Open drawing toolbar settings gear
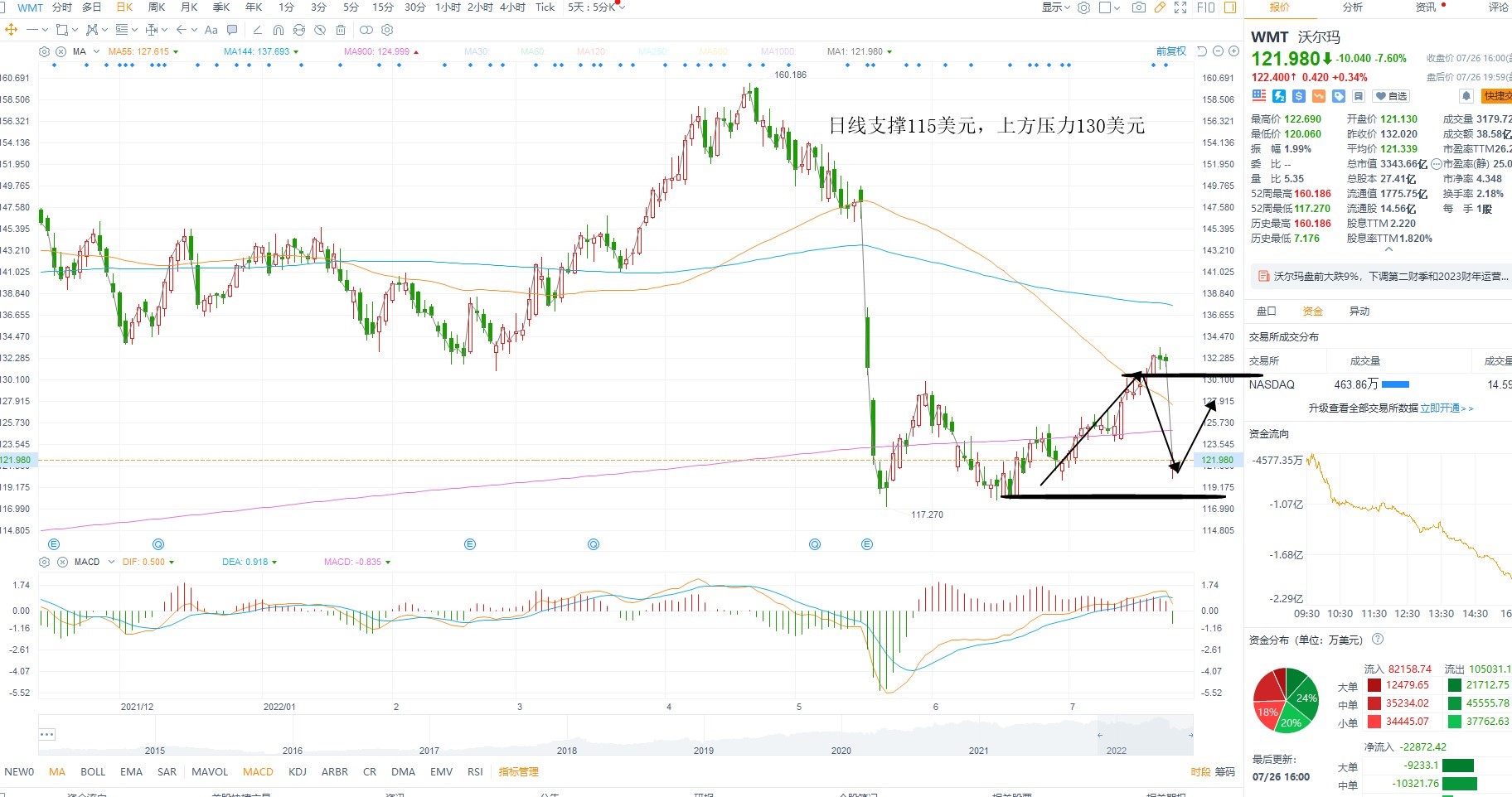Viewport: 1512px width, 797px height. pyautogui.click(x=387, y=30)
